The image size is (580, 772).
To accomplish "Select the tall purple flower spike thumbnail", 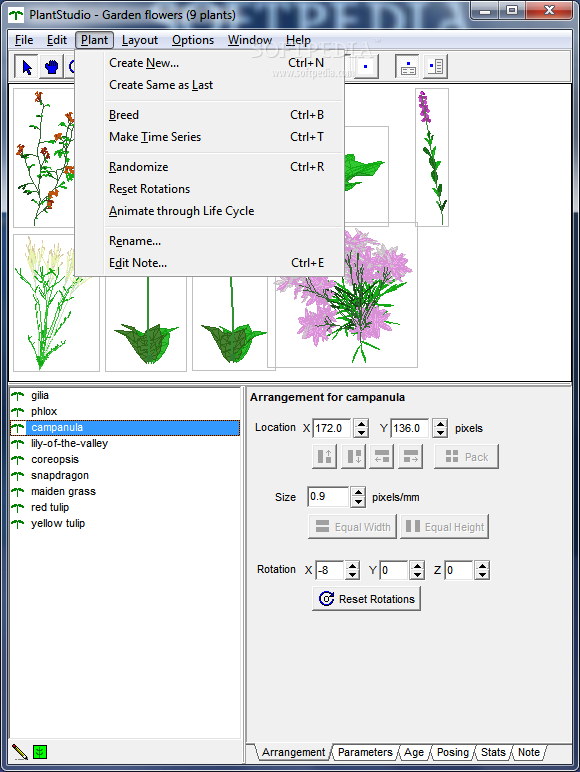I will pos(432,157).
